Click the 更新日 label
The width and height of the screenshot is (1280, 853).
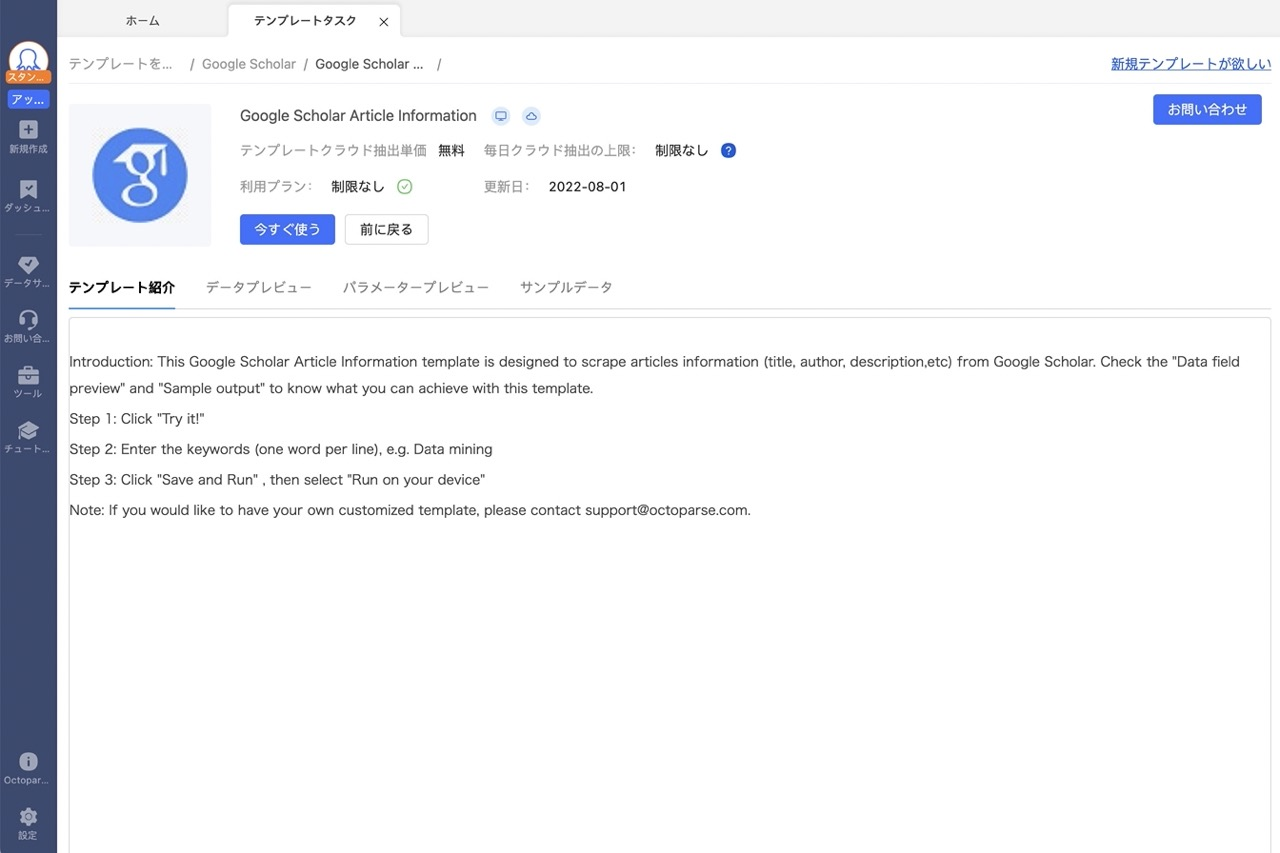pyautogui.click(x=507, y=187)
